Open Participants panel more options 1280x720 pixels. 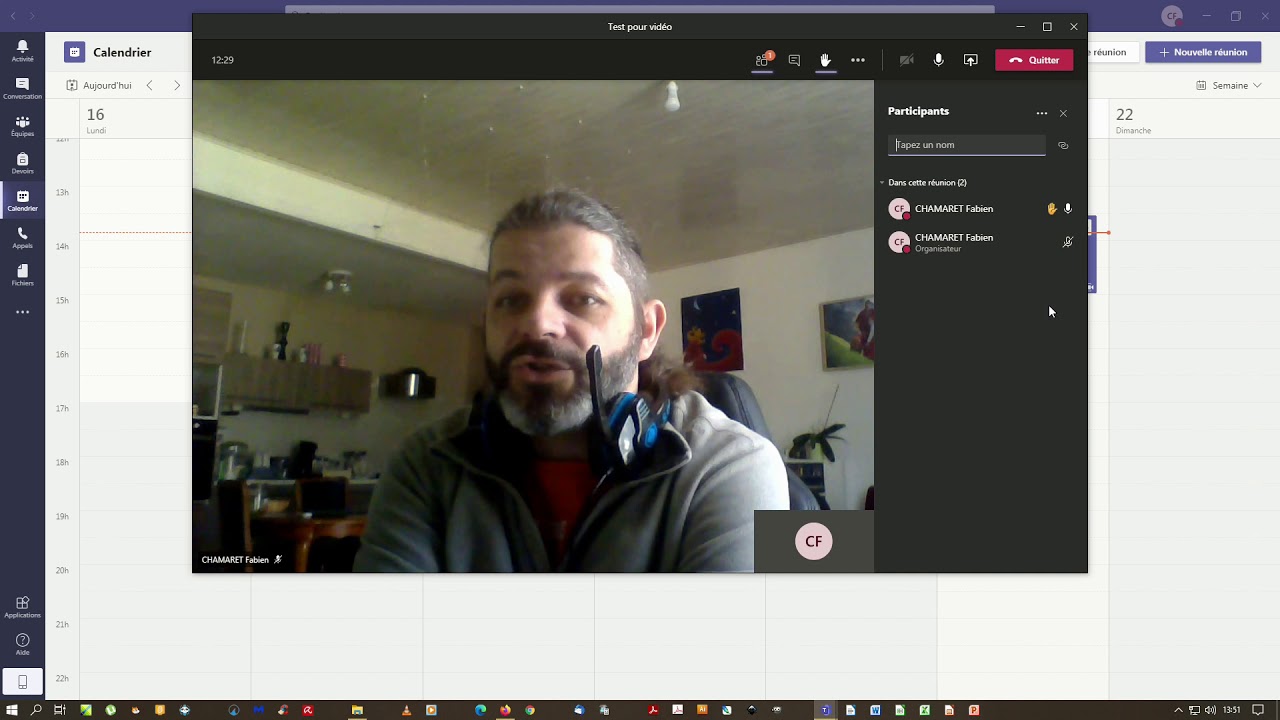1042,113
